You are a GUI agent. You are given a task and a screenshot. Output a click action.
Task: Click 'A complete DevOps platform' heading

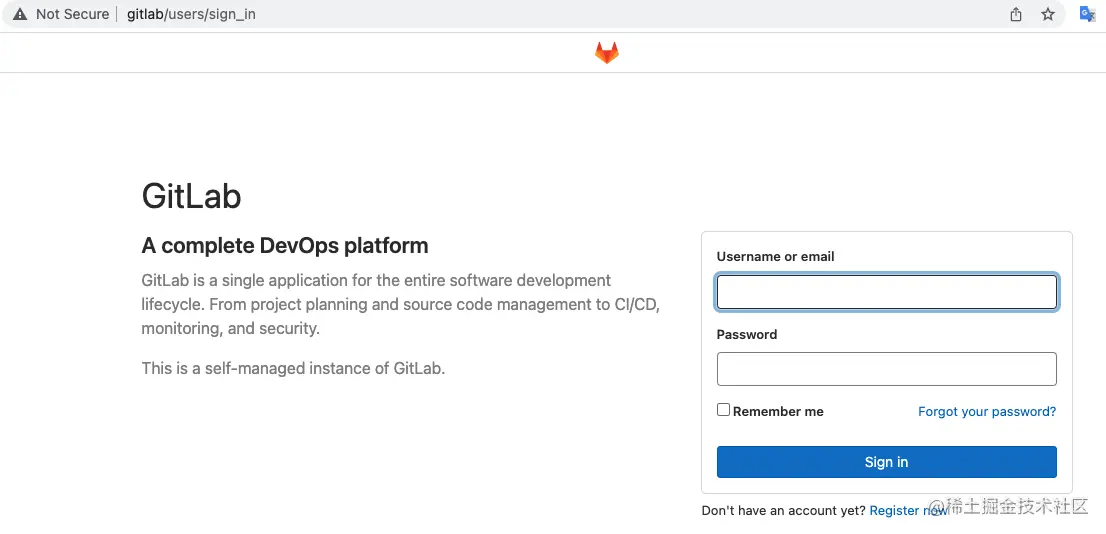285,245
